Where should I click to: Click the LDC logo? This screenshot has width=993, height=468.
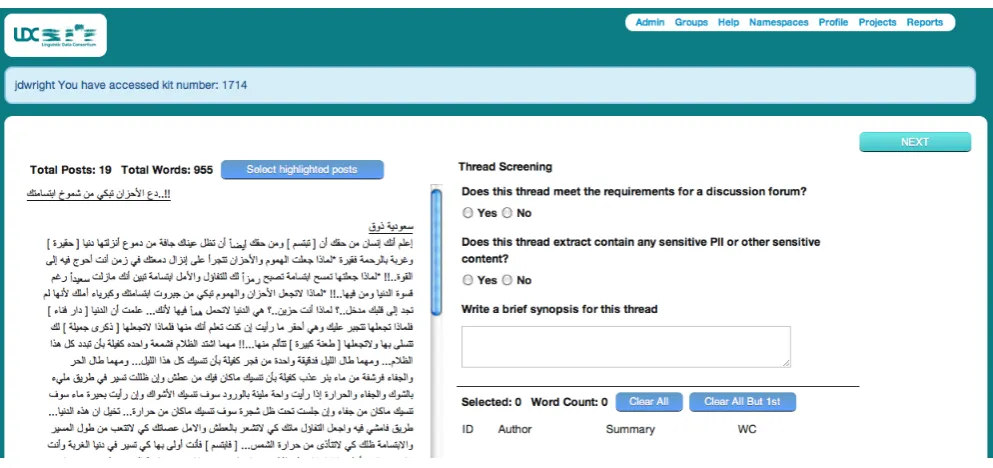pyautogui.click(x=56, y=35)
